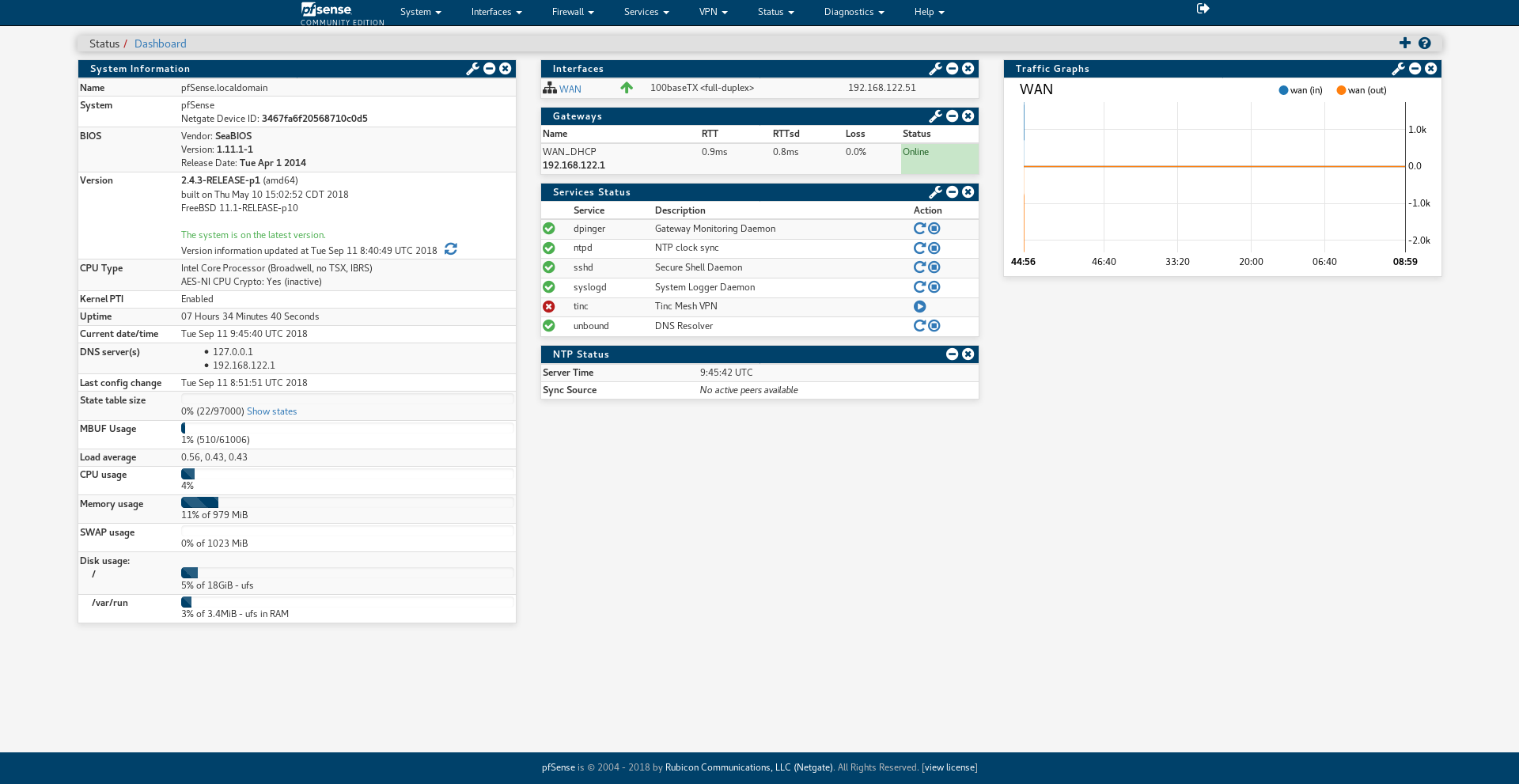Close the Services Status widget
Screen dimensions: 1519x784
click(x=968, y=192)
